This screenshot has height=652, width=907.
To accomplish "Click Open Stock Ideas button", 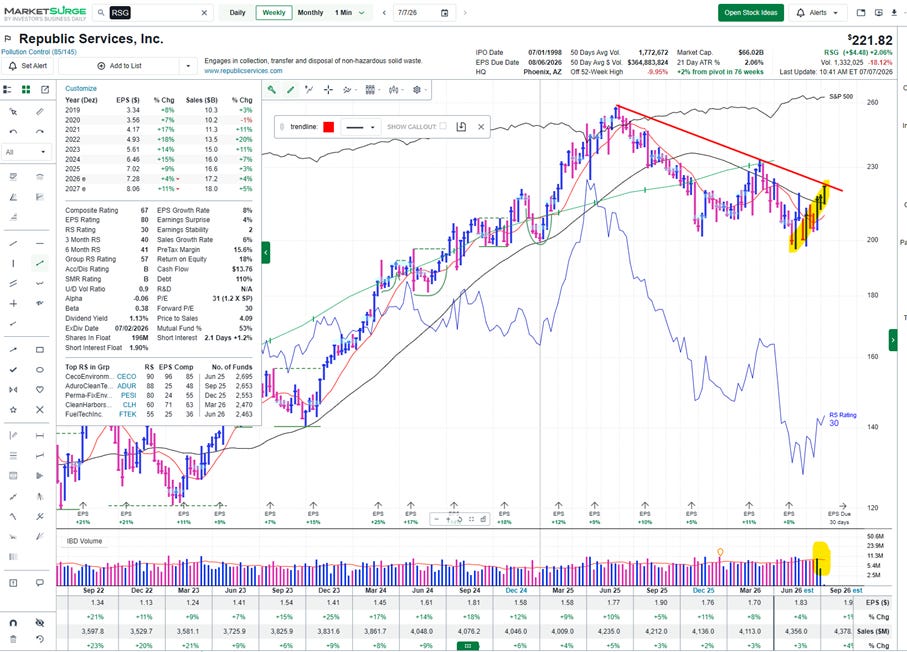I will pos(751,13).
